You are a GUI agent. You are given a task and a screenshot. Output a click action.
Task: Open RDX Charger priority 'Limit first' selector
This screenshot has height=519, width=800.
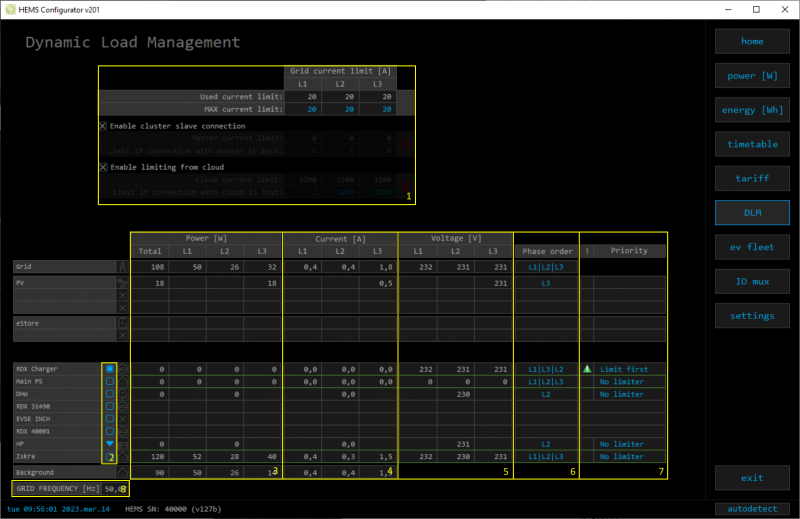point(629,369)
